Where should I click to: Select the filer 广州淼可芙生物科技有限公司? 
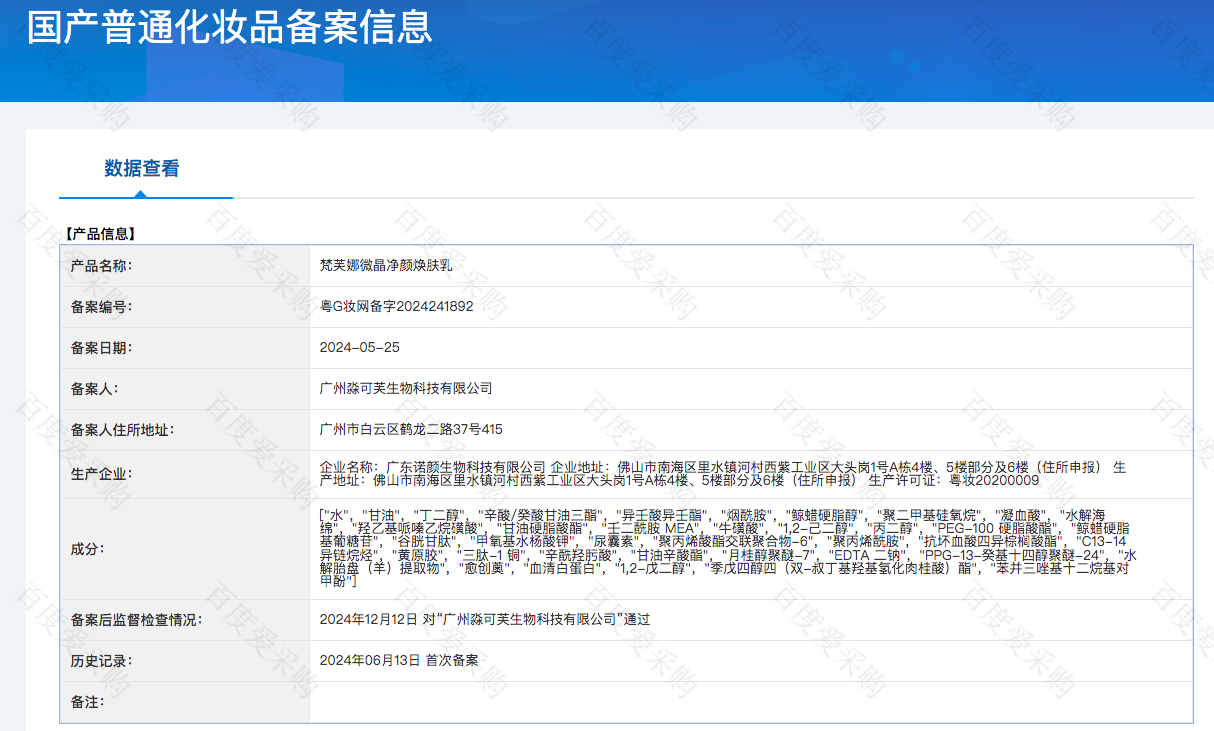tap(406, 389)
